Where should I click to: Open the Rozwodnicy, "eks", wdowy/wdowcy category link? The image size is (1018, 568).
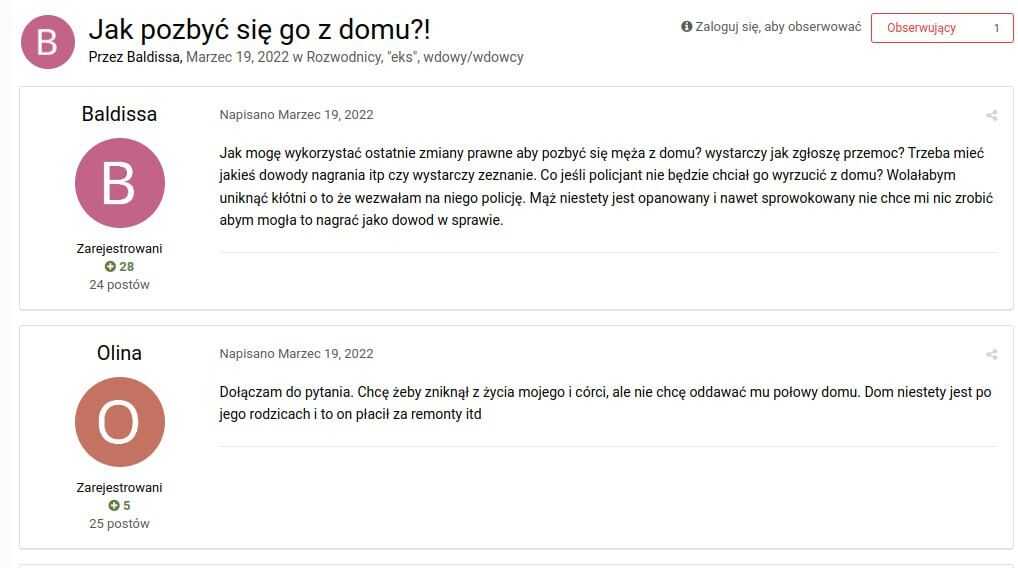(x=415, y=57)
